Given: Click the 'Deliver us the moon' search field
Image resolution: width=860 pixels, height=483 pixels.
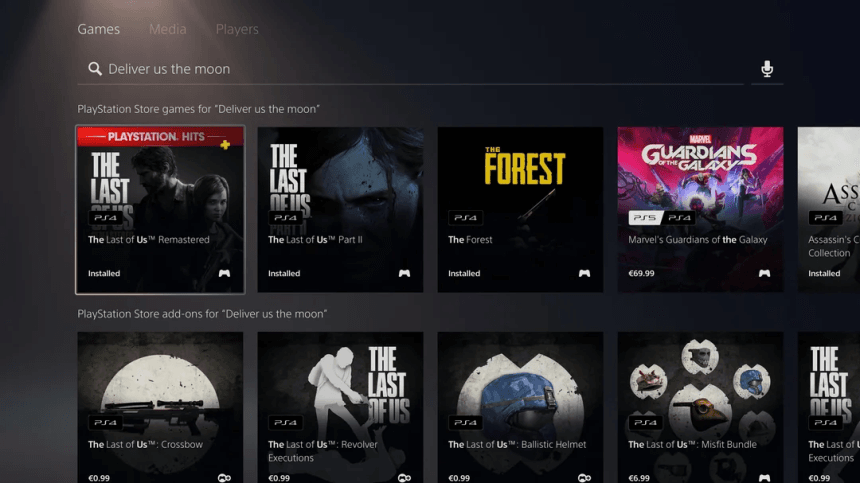Looking at the screenshot, I should click(x=410, y=69).
